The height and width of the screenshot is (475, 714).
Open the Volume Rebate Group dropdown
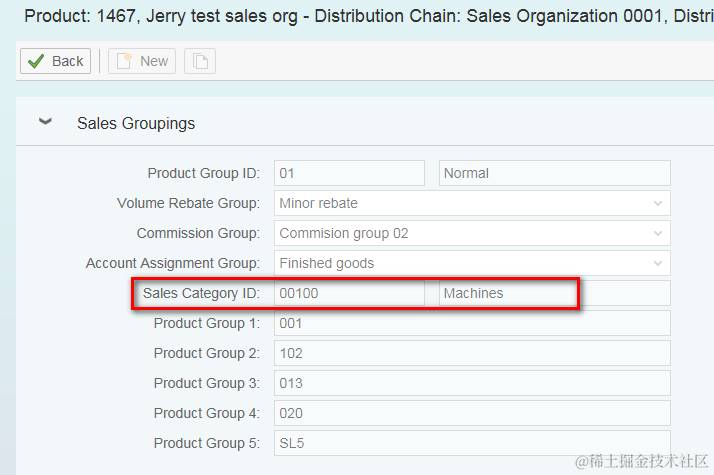657,203
